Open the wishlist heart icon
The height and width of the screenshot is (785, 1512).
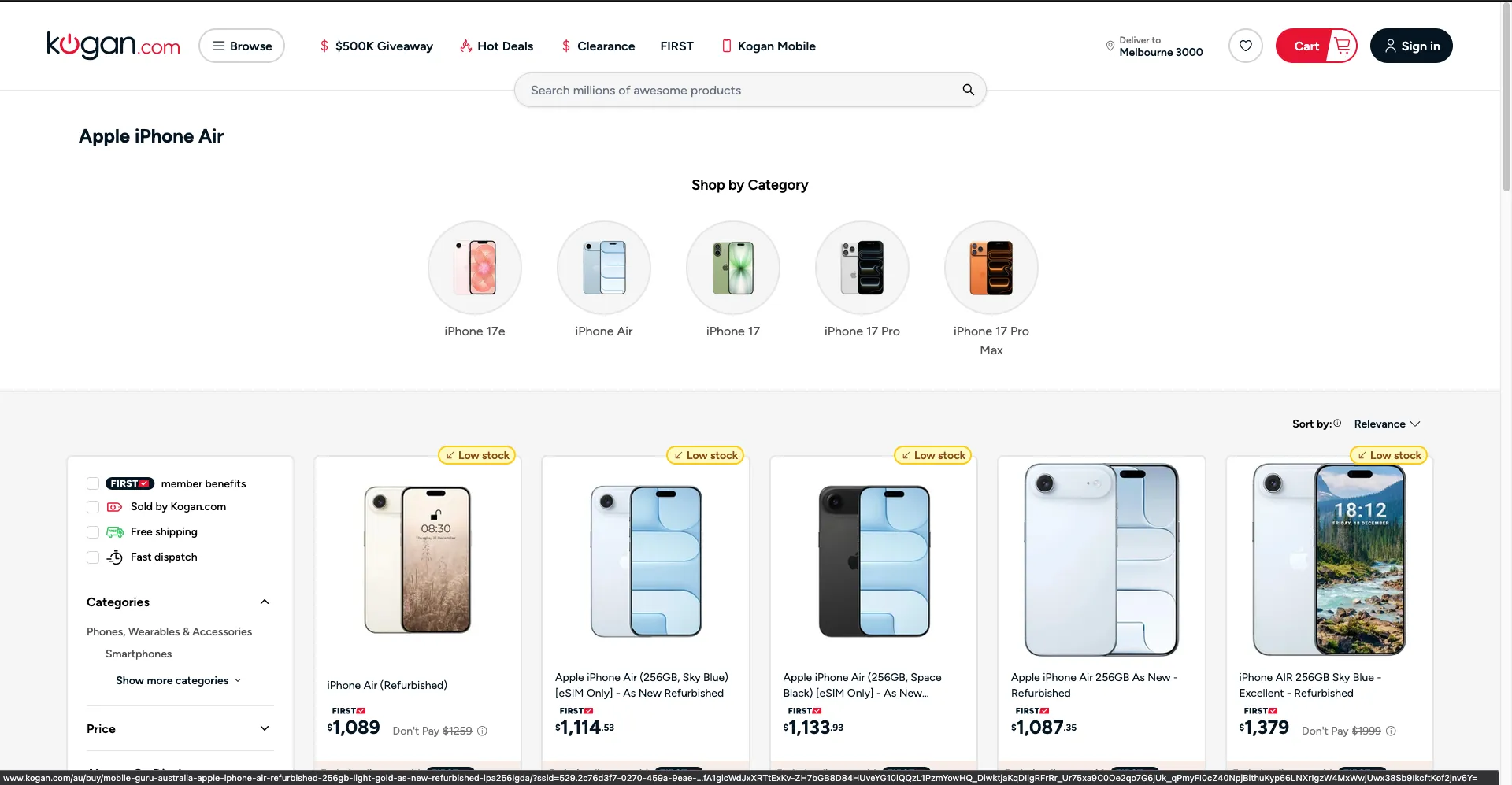(1245, 46)
